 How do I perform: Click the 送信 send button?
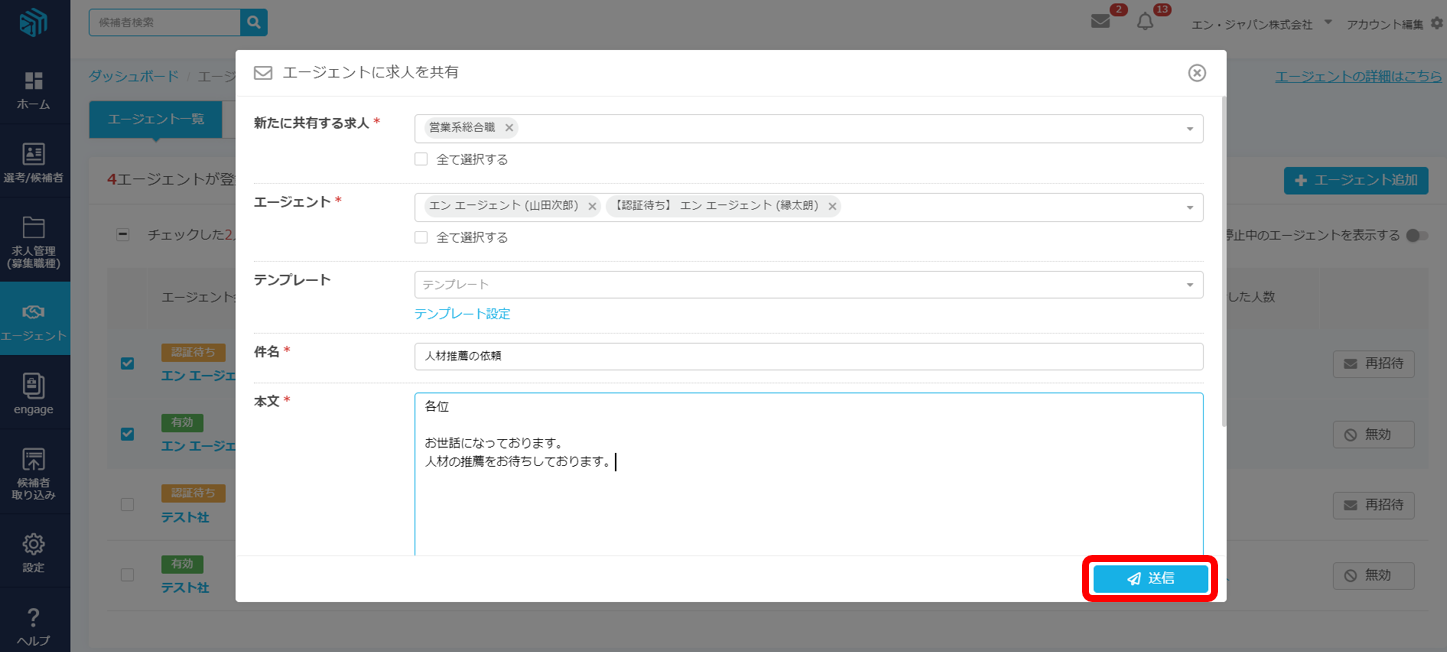click(1150, 578)
